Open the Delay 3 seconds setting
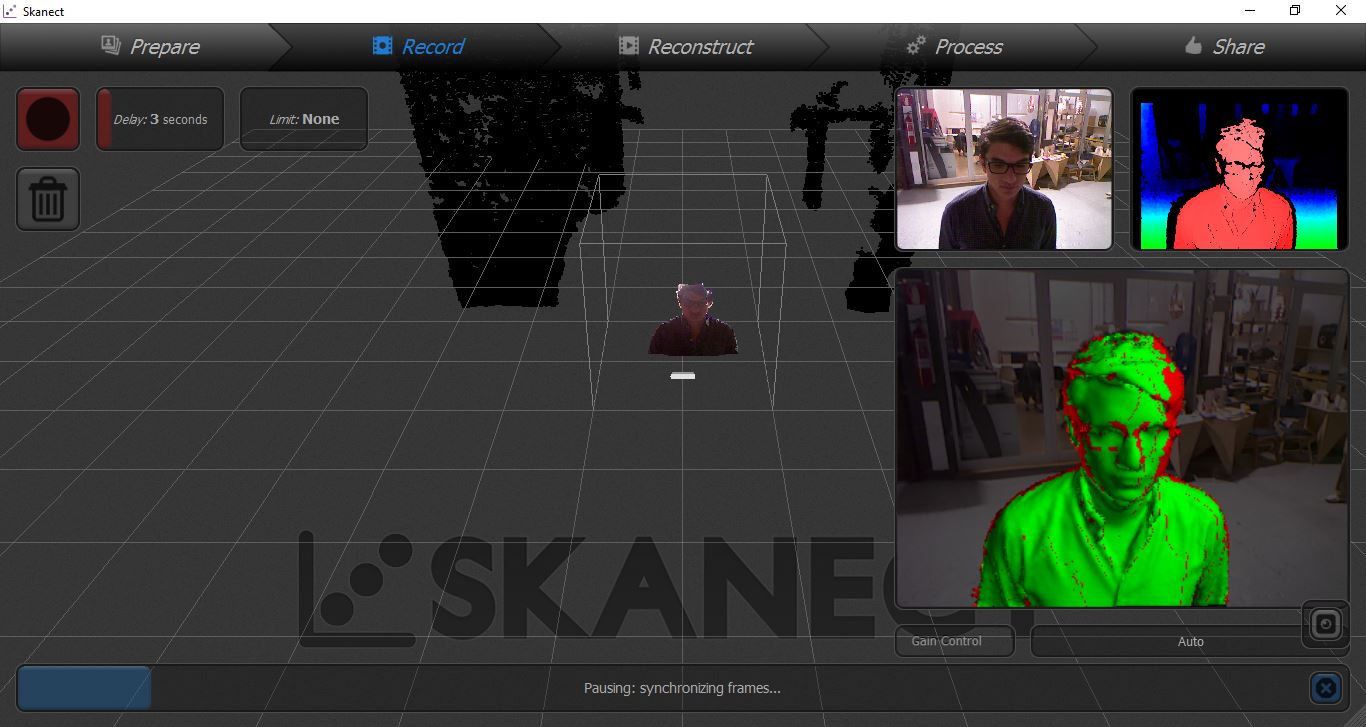Viewport: 1366px width, 727px height. pyautogui.click(x=160, y=119)
